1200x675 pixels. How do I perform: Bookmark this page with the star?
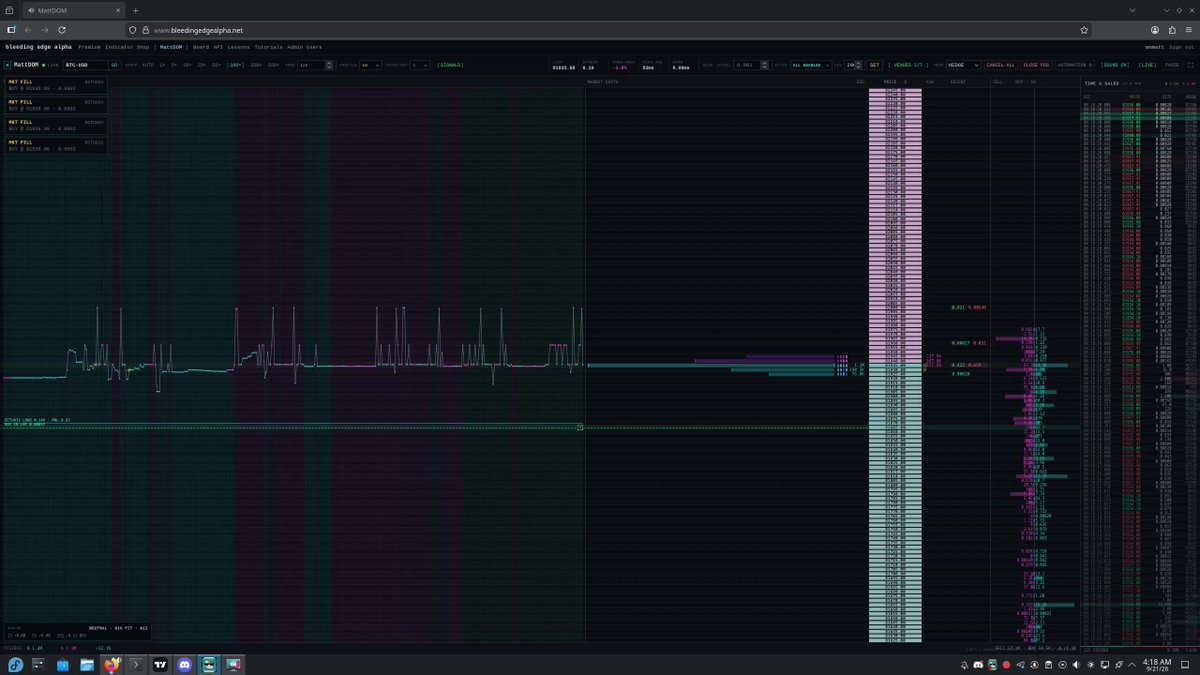coord(1084,30)
